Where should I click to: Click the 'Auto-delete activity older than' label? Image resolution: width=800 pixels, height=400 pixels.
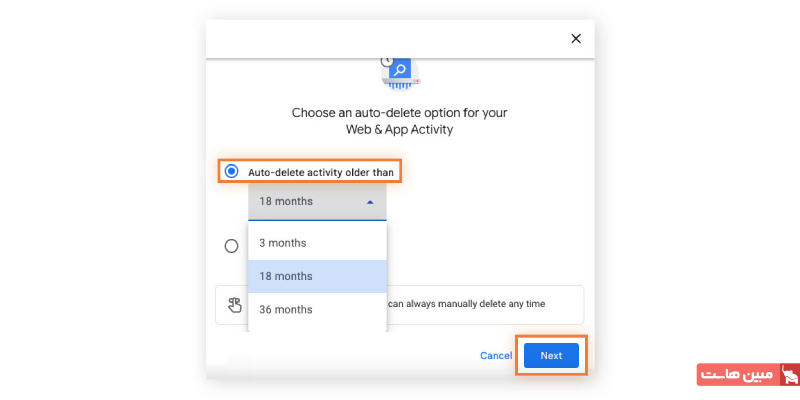[x=322, y=172]
